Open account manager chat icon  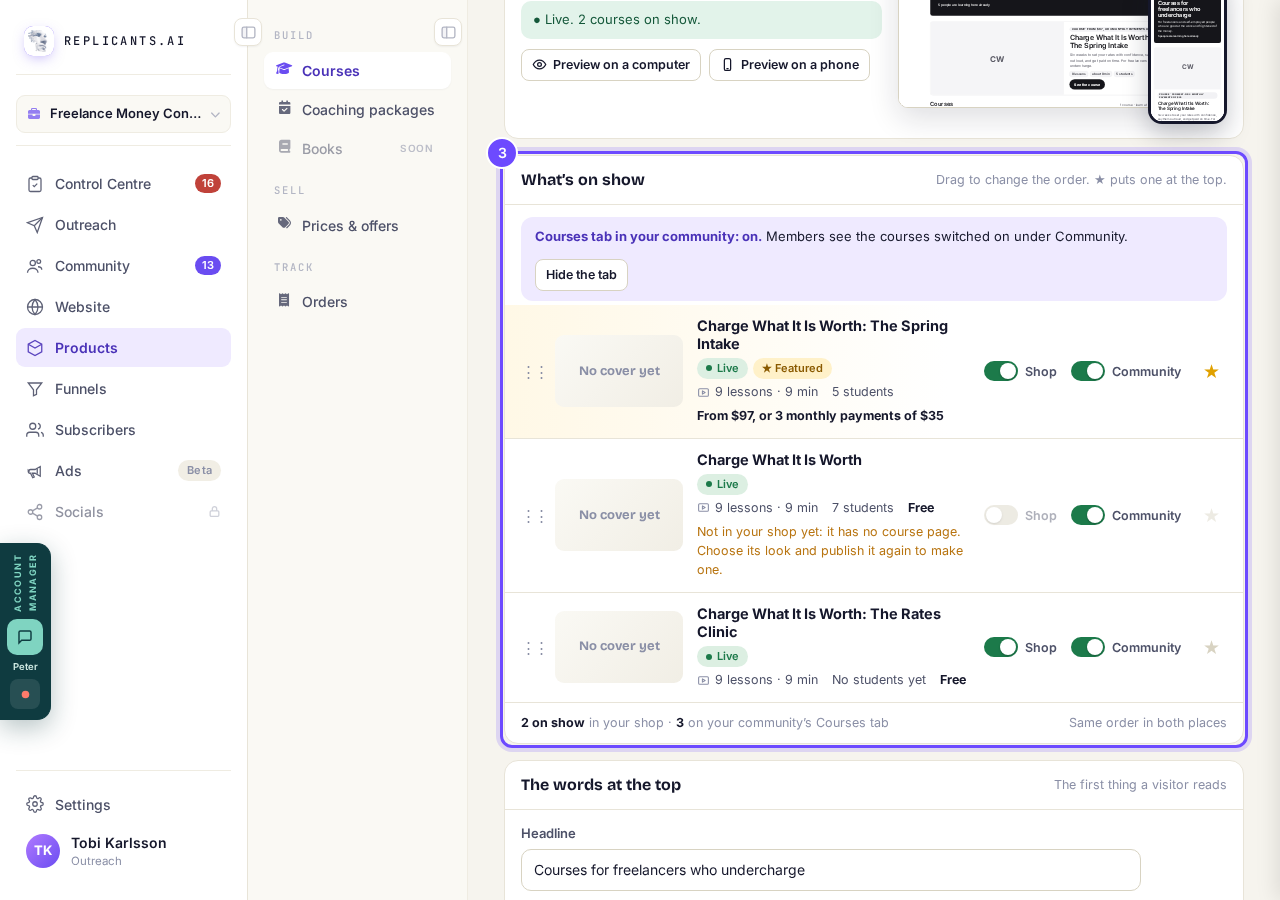point(25,637)
